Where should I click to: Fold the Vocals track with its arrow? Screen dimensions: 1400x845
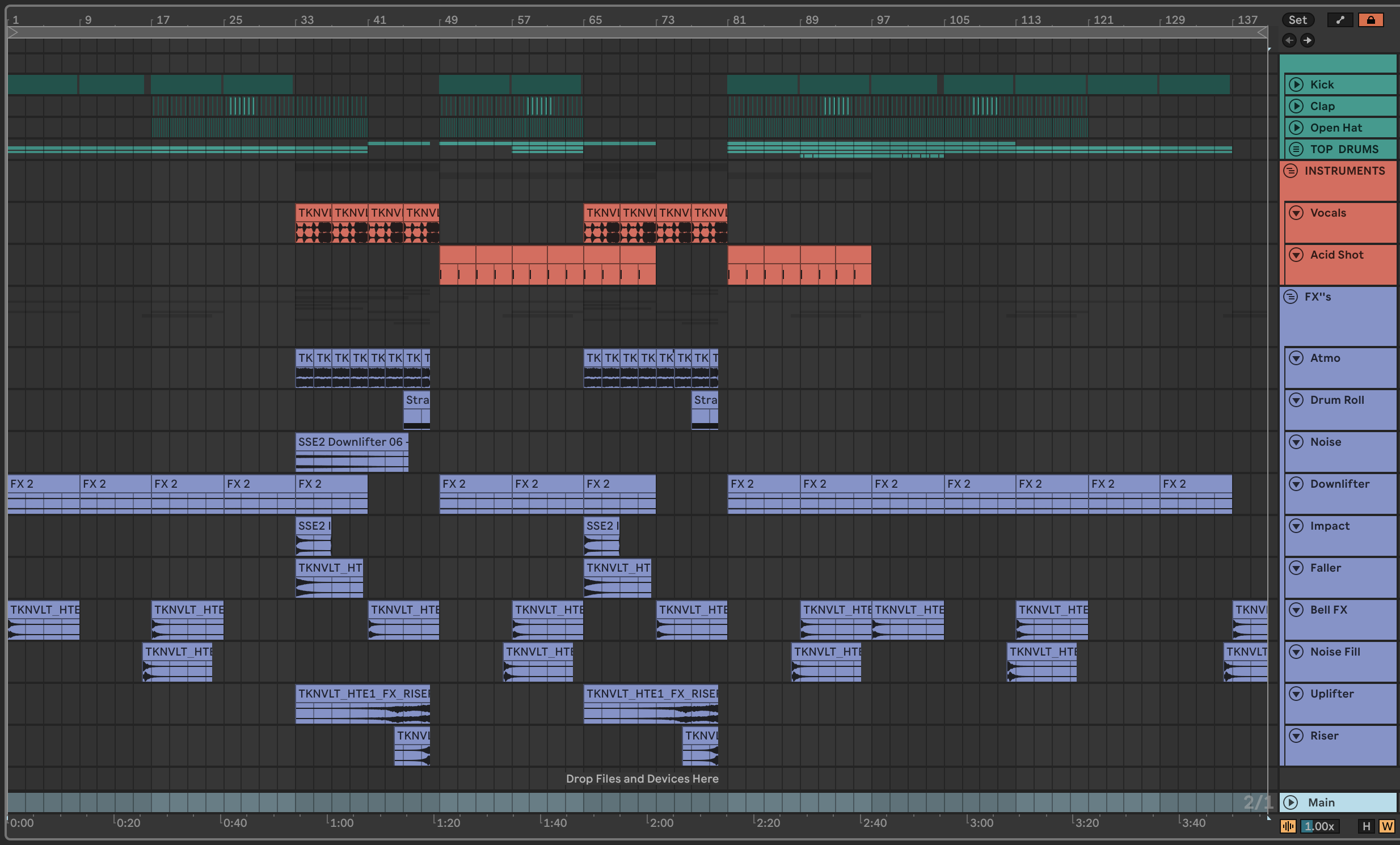point(1296,213)
